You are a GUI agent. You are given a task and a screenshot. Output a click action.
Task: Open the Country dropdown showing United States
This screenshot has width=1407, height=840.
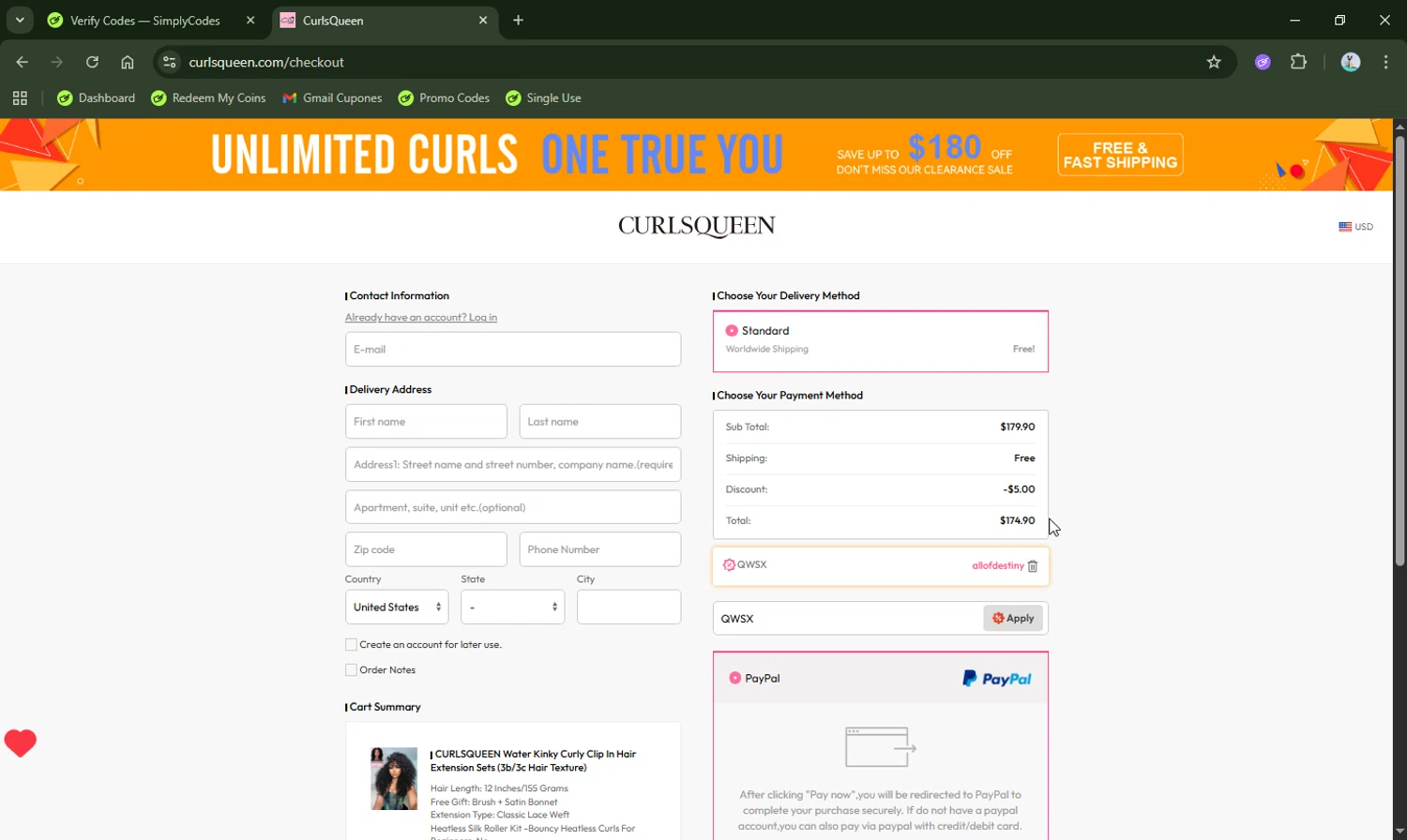pos(397,607)
